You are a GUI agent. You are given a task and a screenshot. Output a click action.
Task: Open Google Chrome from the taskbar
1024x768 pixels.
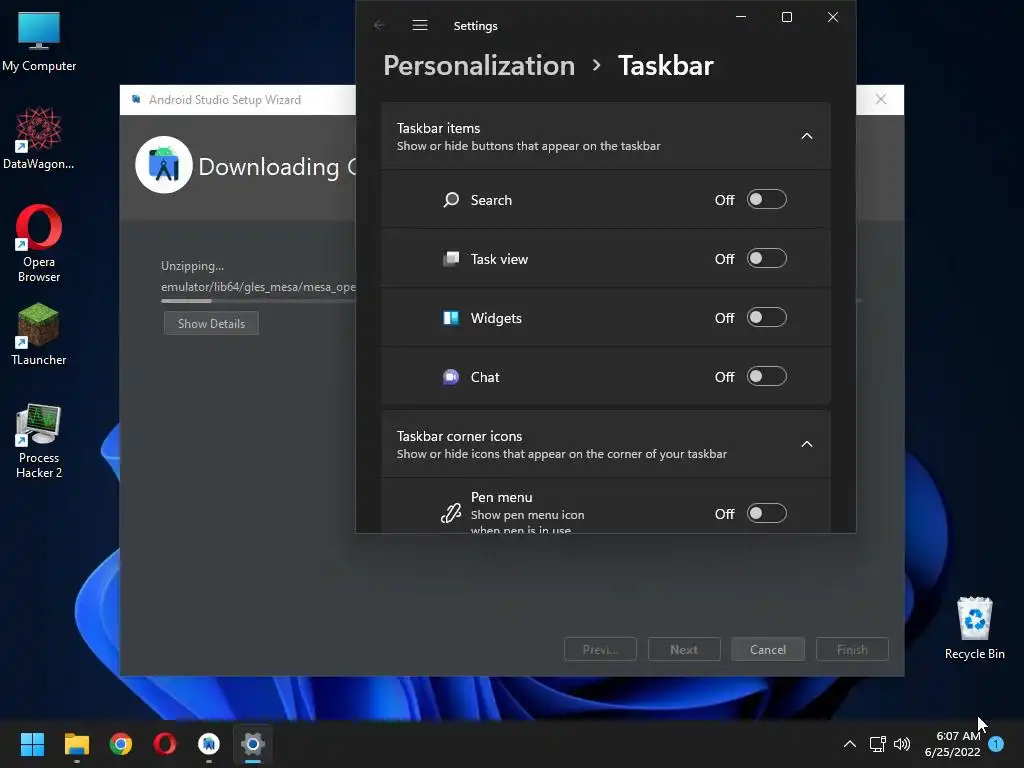[x=121, y=744]
